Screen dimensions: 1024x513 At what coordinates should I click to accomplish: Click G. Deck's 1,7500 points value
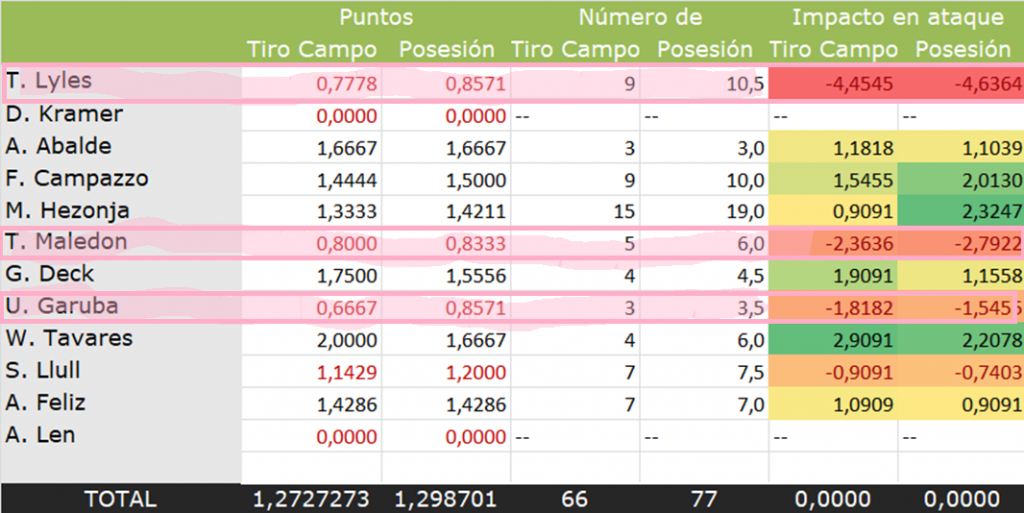[x=346, y=275]
